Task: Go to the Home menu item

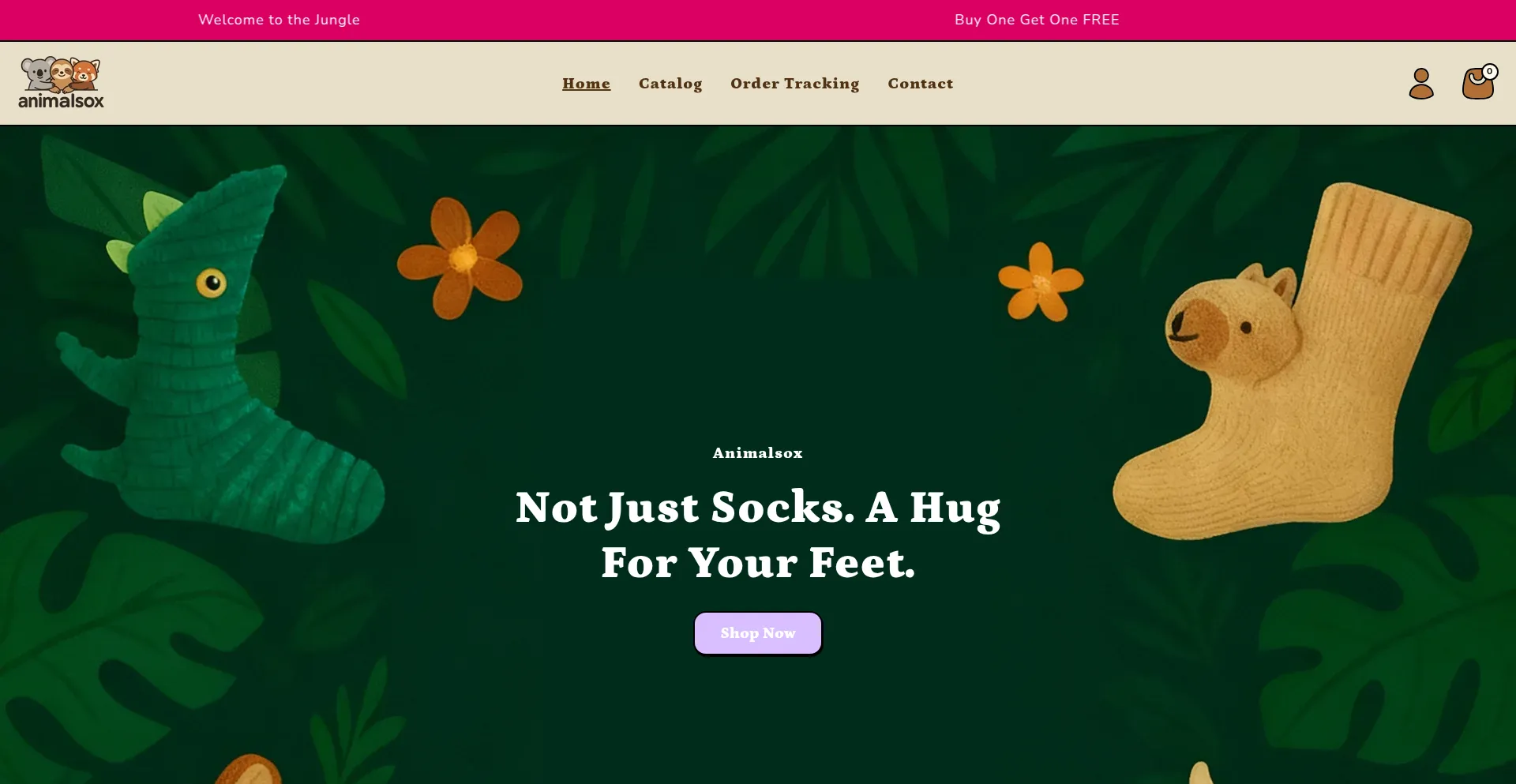Action: click(x=586, y=84)
